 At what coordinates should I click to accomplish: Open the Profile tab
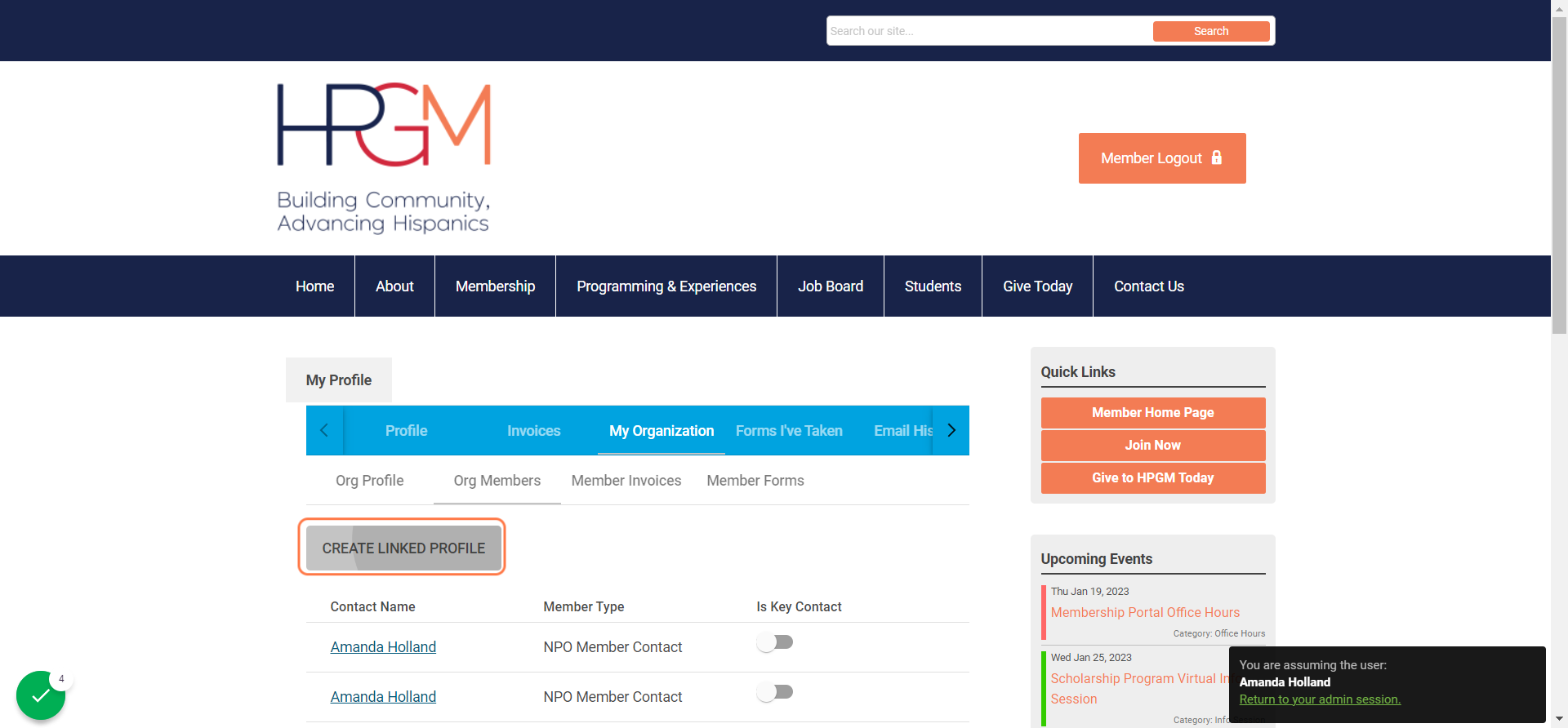click(x=406, y=430)
